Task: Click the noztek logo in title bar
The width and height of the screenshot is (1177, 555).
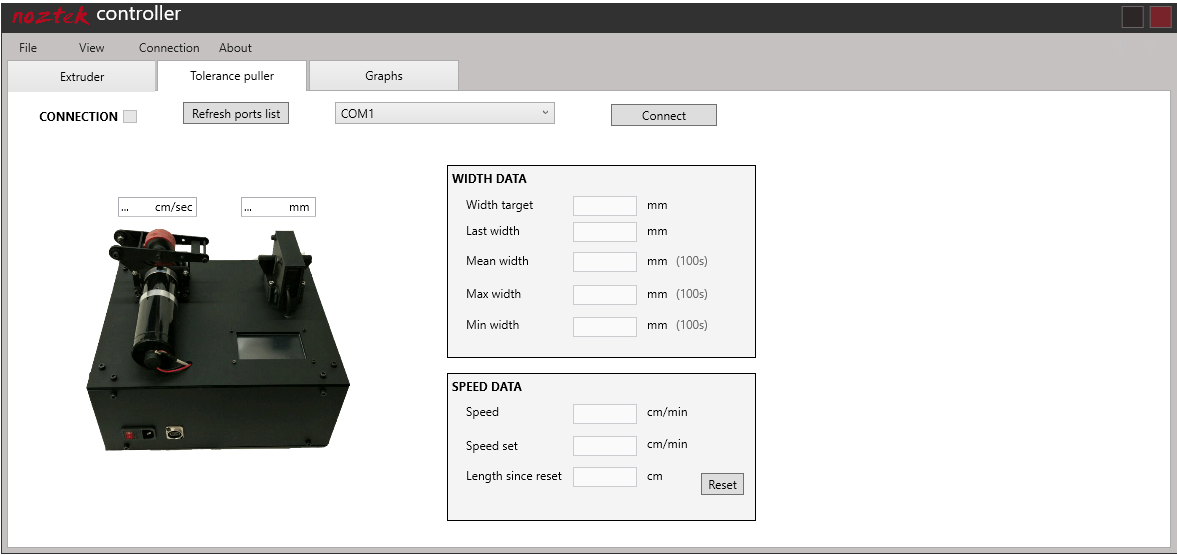Action: tap(50, 16)
